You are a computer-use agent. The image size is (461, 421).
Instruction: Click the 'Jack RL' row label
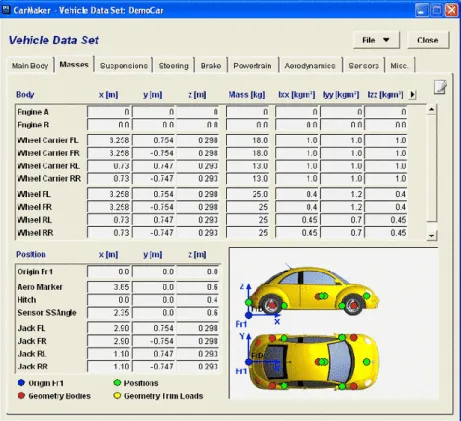(32, 354)
